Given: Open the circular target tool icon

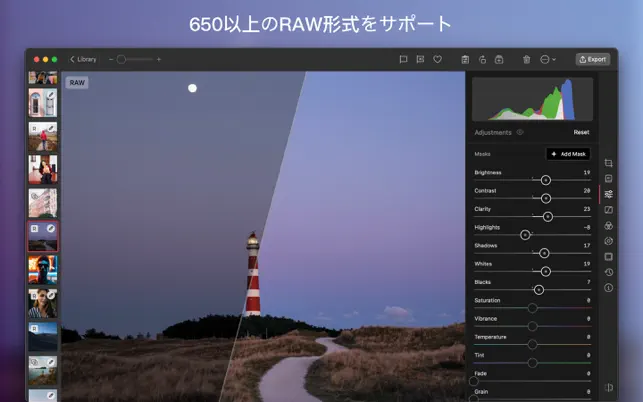Looking at the screenshot, I should tap(609, 241).
